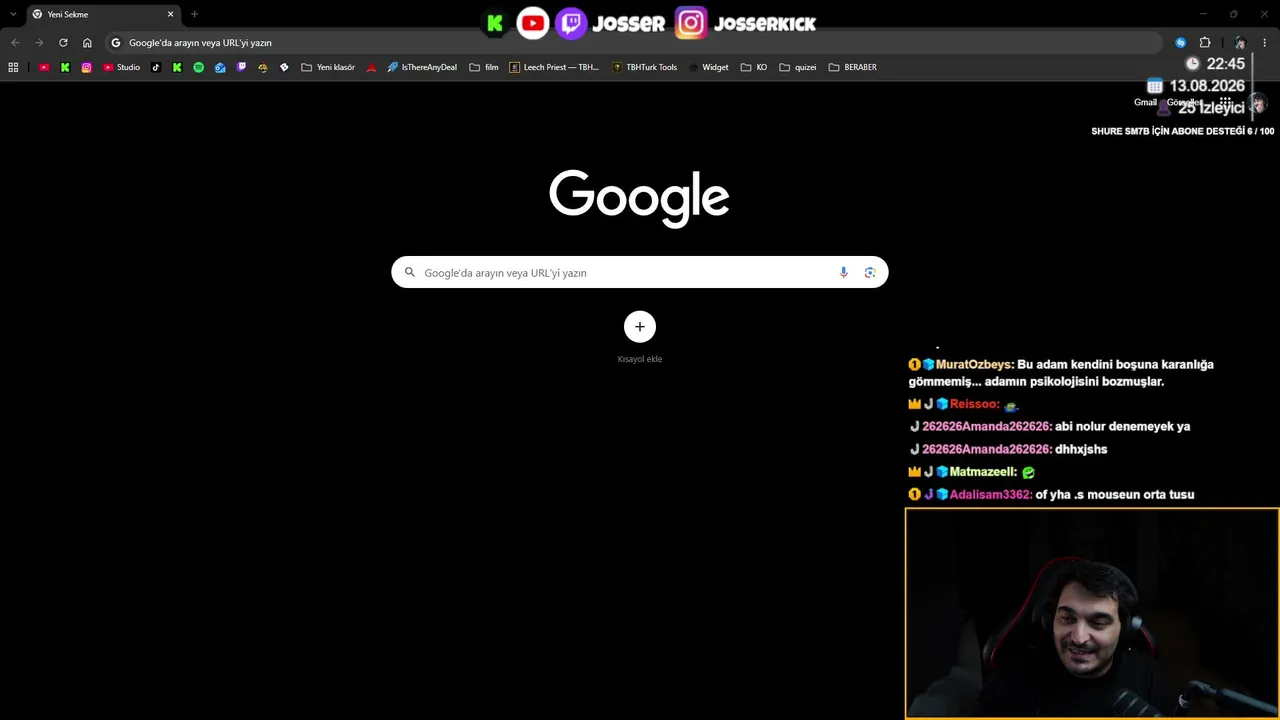Open the blue mail bookmark icon
Screen dimensions: 1280x720
click(x=220, y=67)
